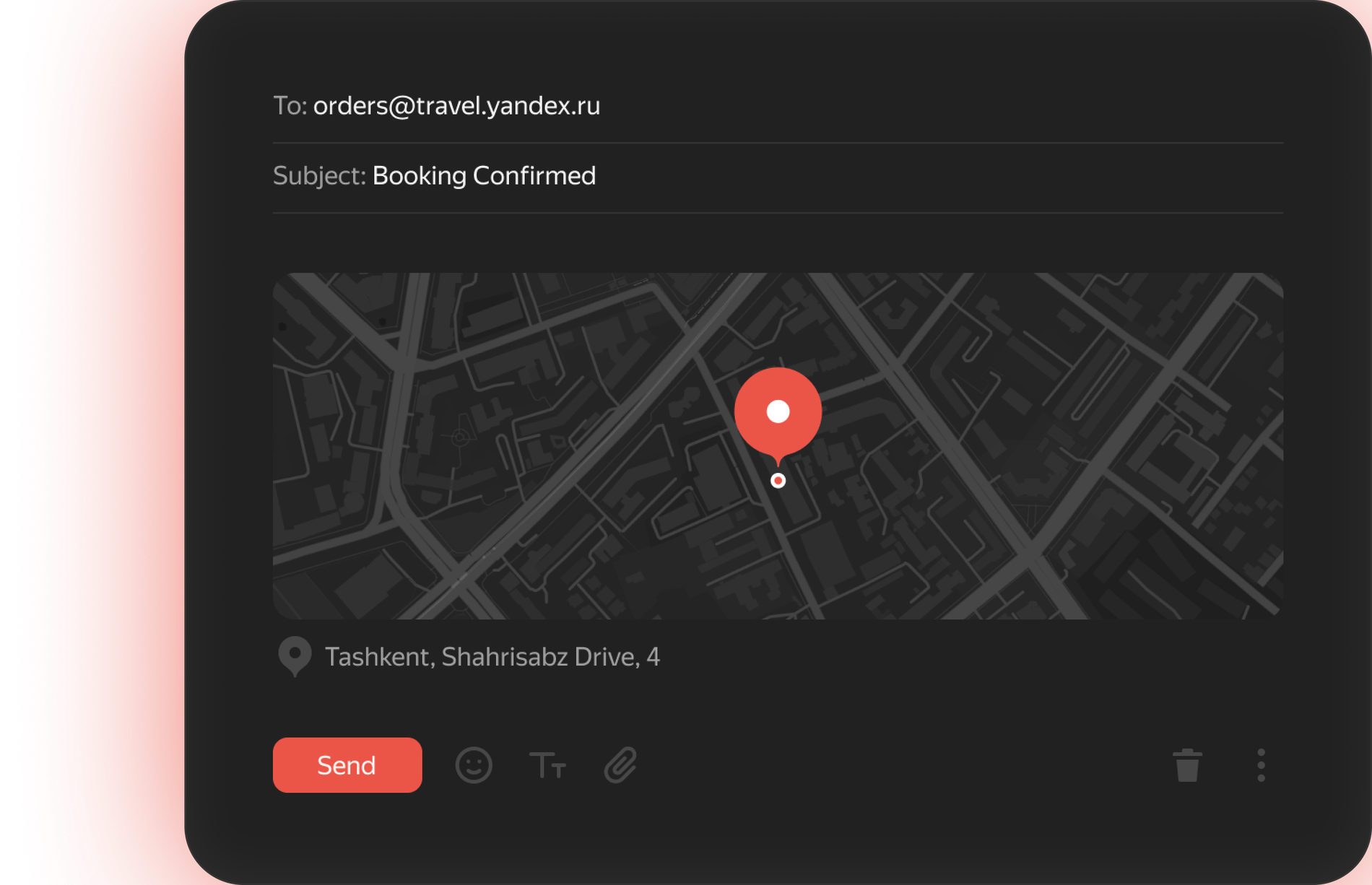Image resolution: width=1372 pixels, height=885 pixels.
Task: Delete the draft with the trash icon
Action: pyautogui.click(x=1187, y=765)
